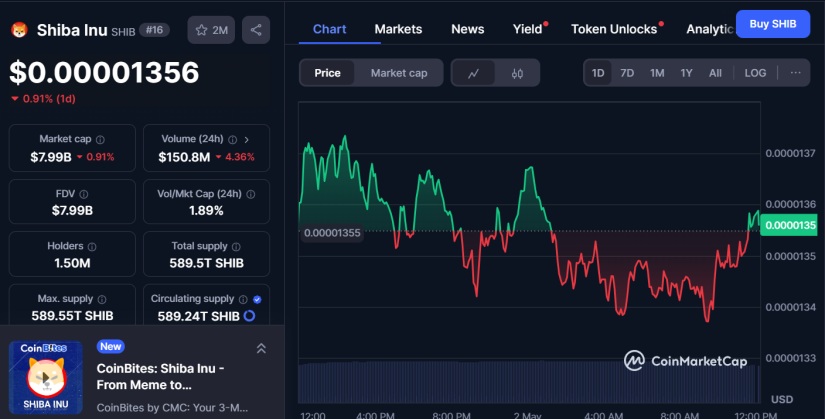825x419 pixels.
Task: Click the New badge on CoinBites
Action: (110, 346)
